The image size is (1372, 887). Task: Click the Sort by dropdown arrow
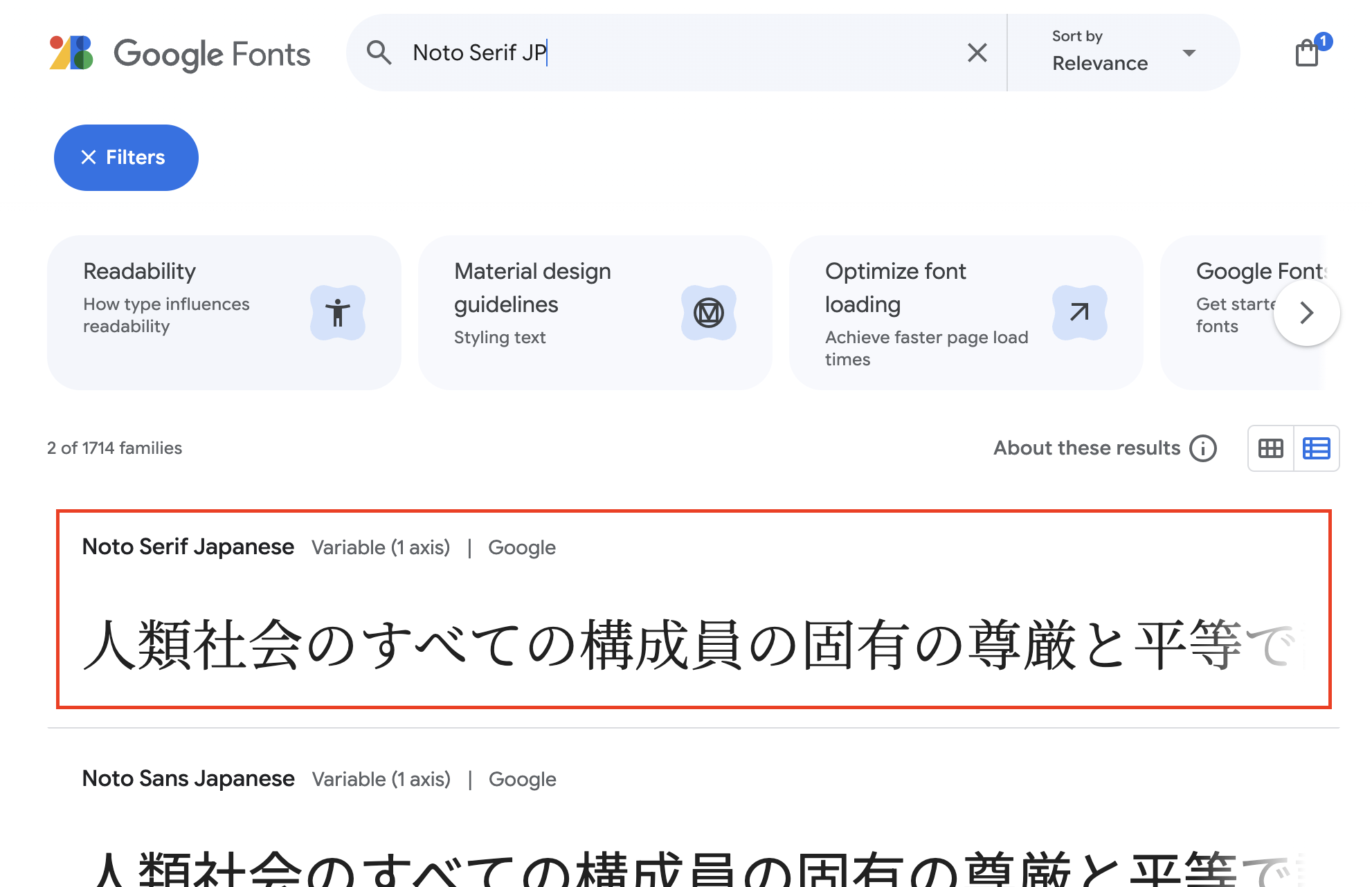[x=1189, y=53]
